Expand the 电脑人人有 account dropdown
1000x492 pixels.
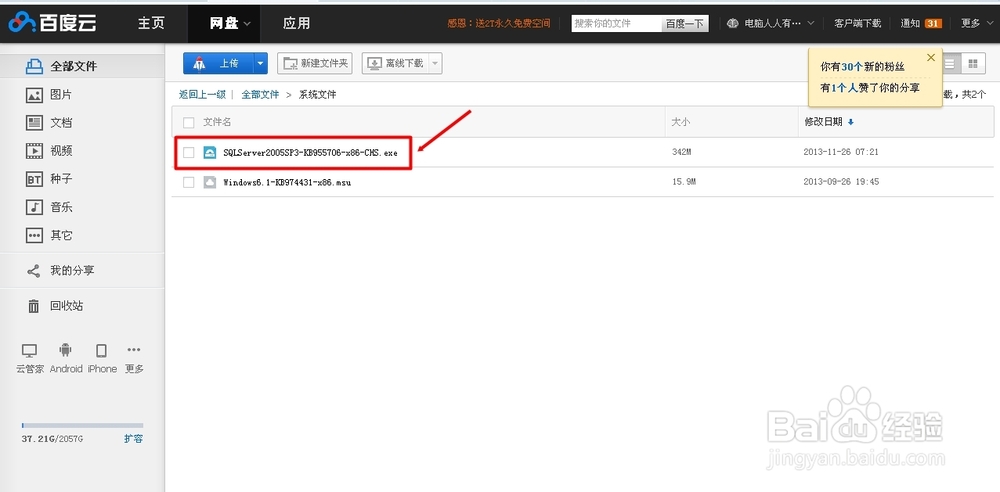[x=811, y=24]
